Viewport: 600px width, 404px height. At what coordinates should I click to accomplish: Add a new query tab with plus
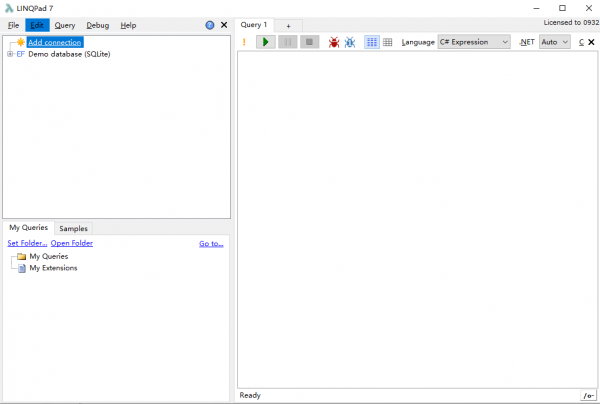289,26
